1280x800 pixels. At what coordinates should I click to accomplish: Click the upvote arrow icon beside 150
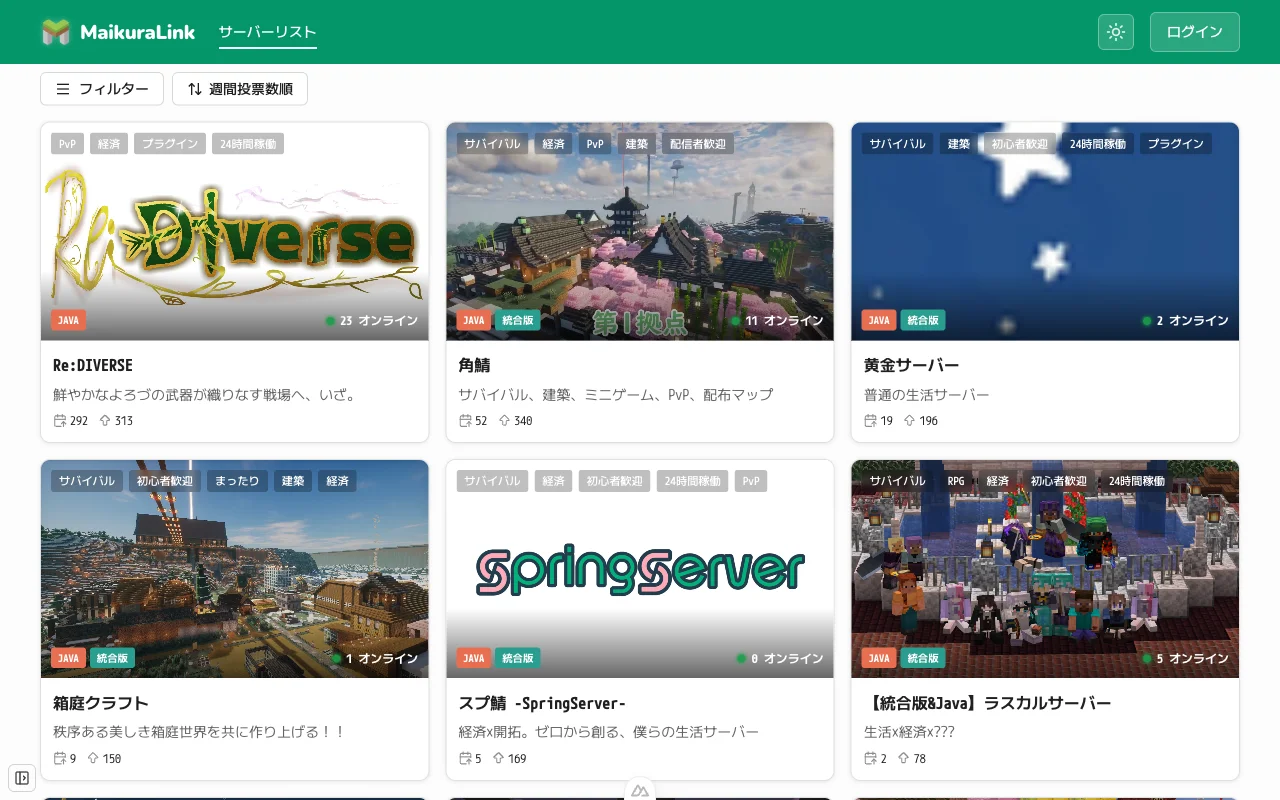[x=93, y=759]
